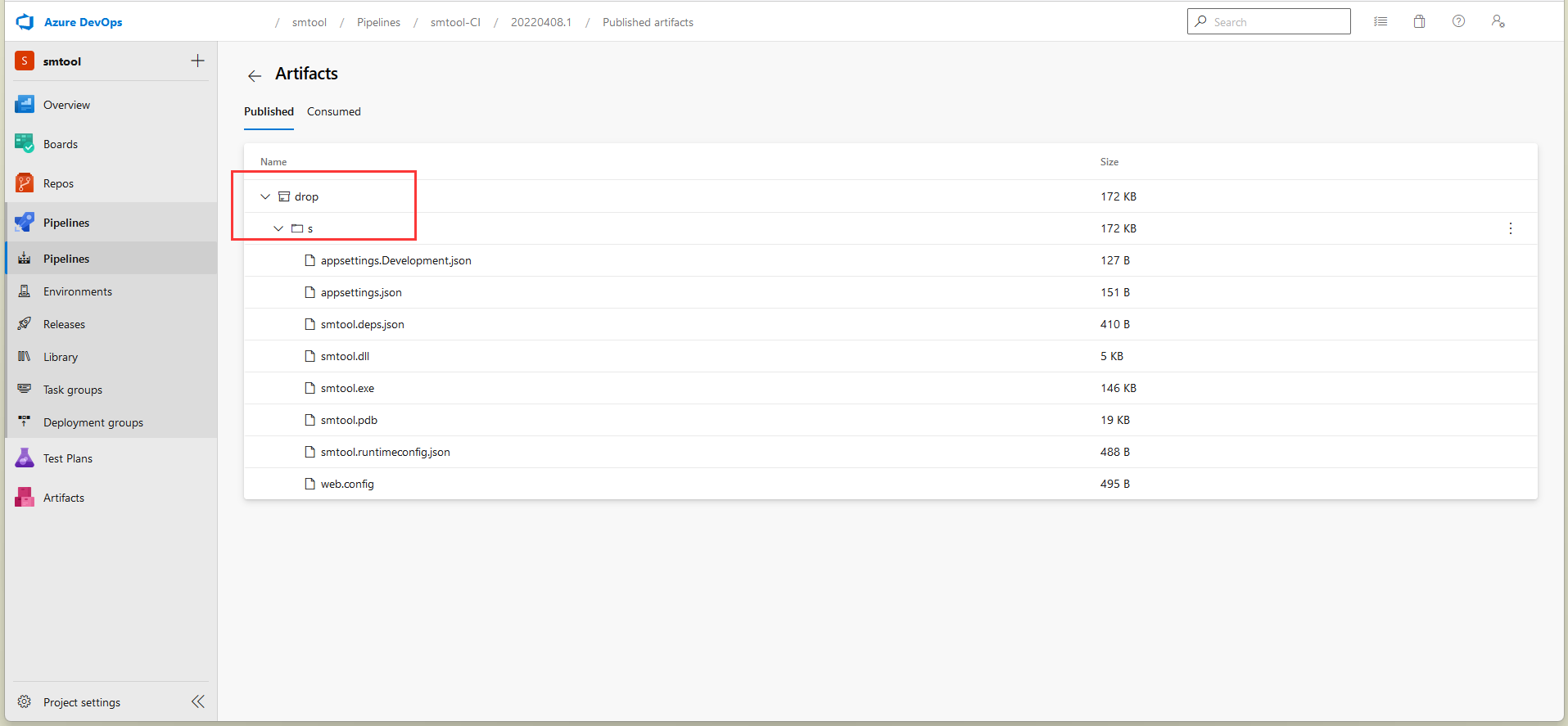The width and height of the screenshot is (1568, 726).
Task: Click the Azure DevOps logo icon
Action: click(25, 22)
